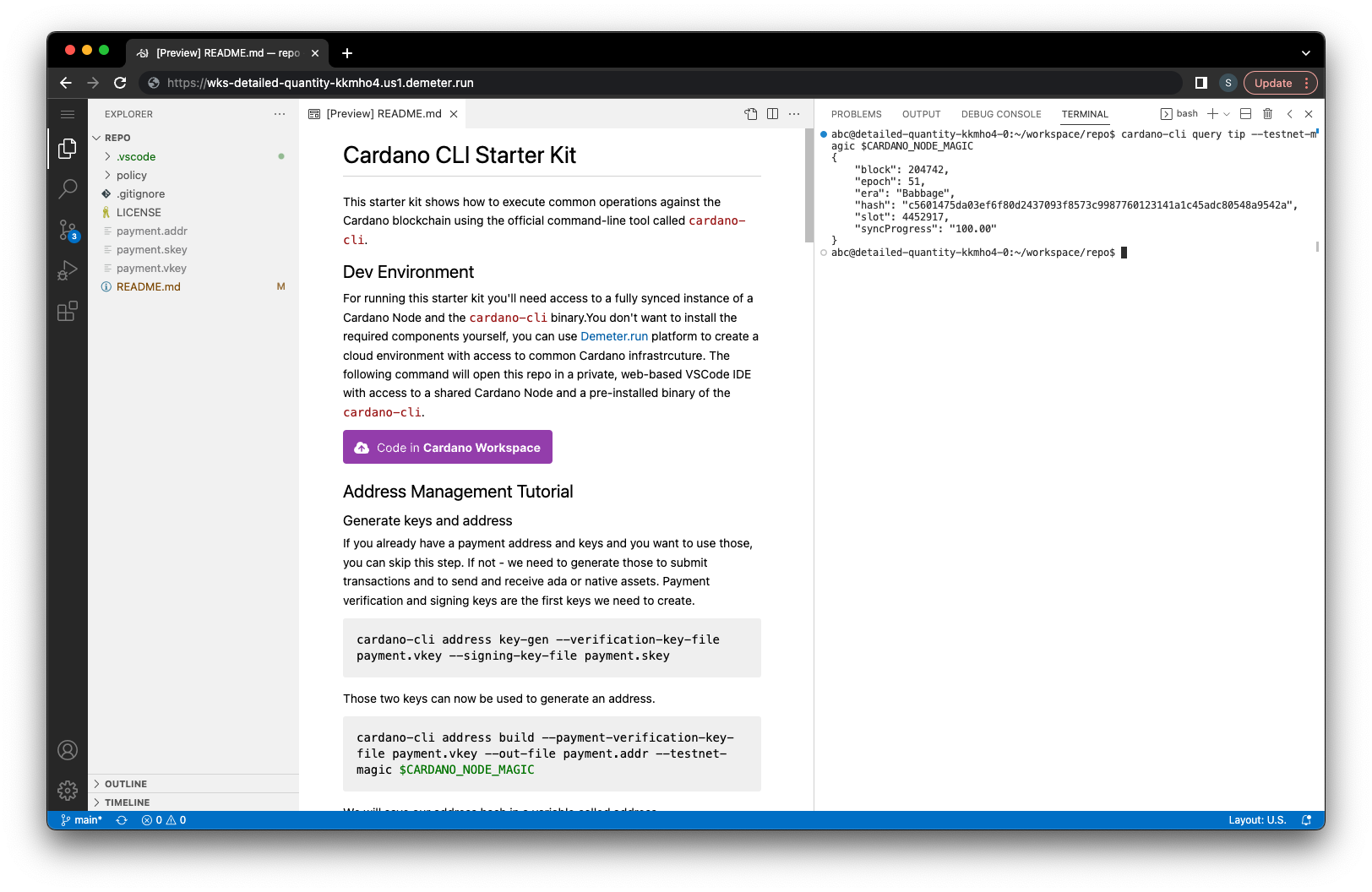Select the README.md browser tab

(227, 53)
